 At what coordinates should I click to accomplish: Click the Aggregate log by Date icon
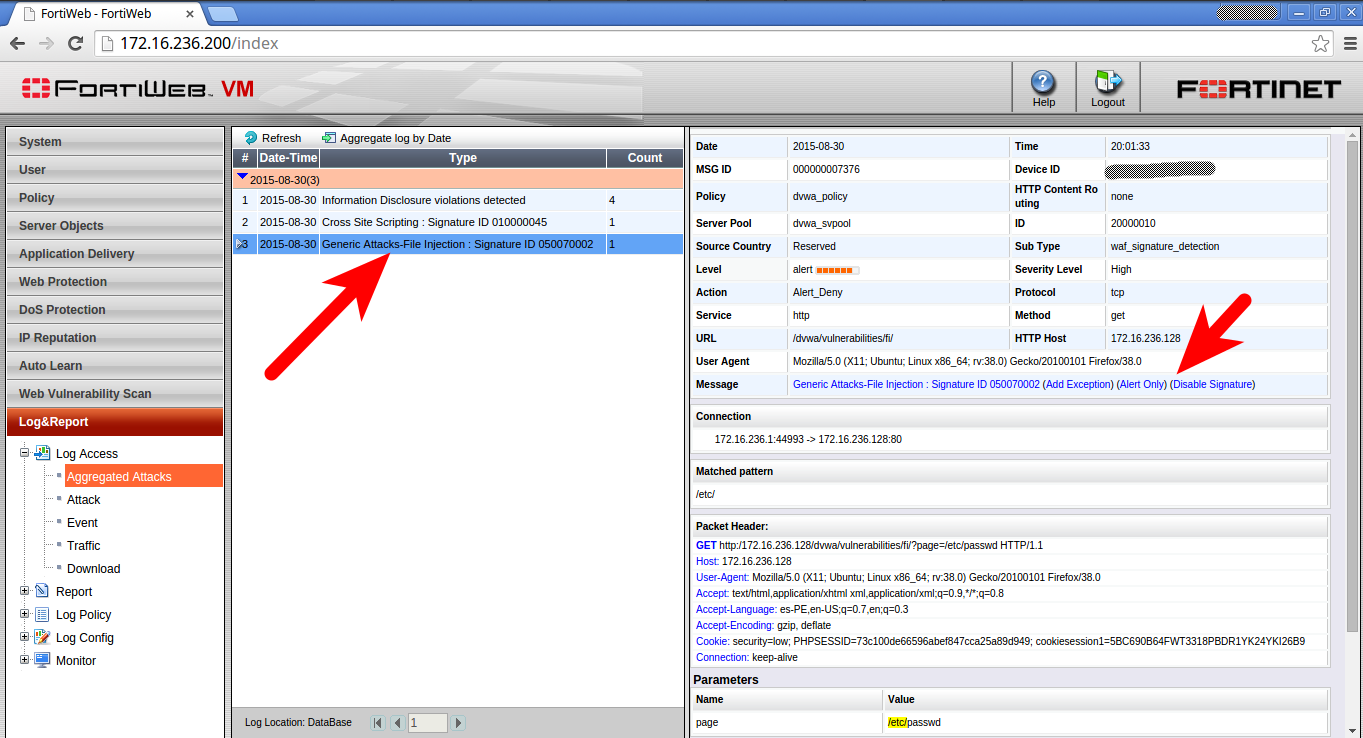(329, 138)
